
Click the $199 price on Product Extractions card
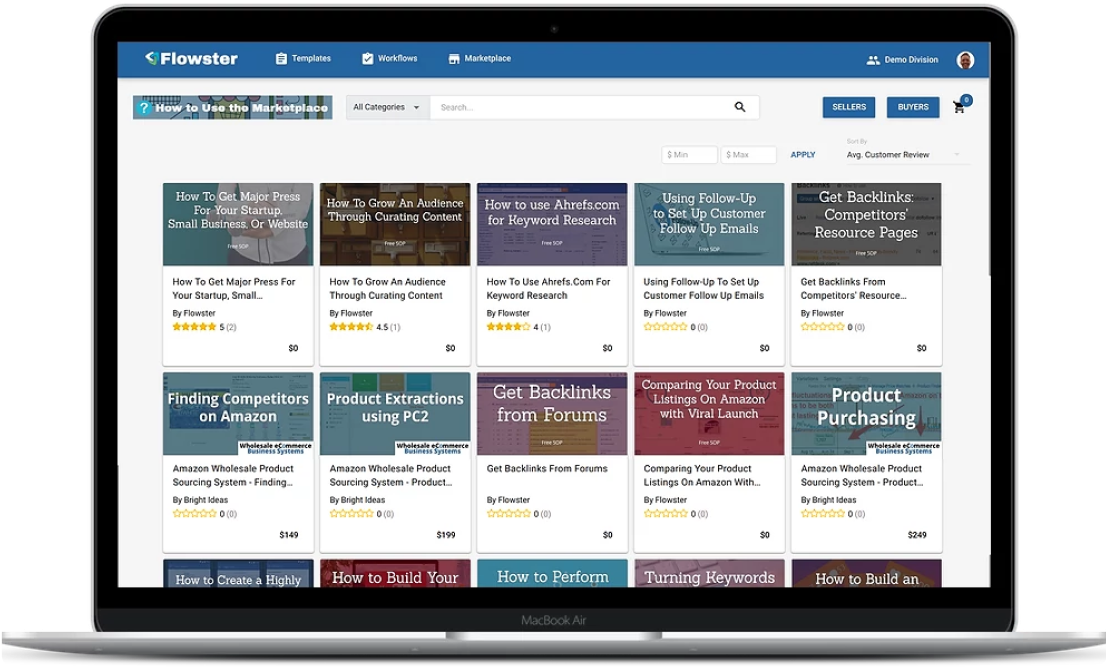pos(446,535)
